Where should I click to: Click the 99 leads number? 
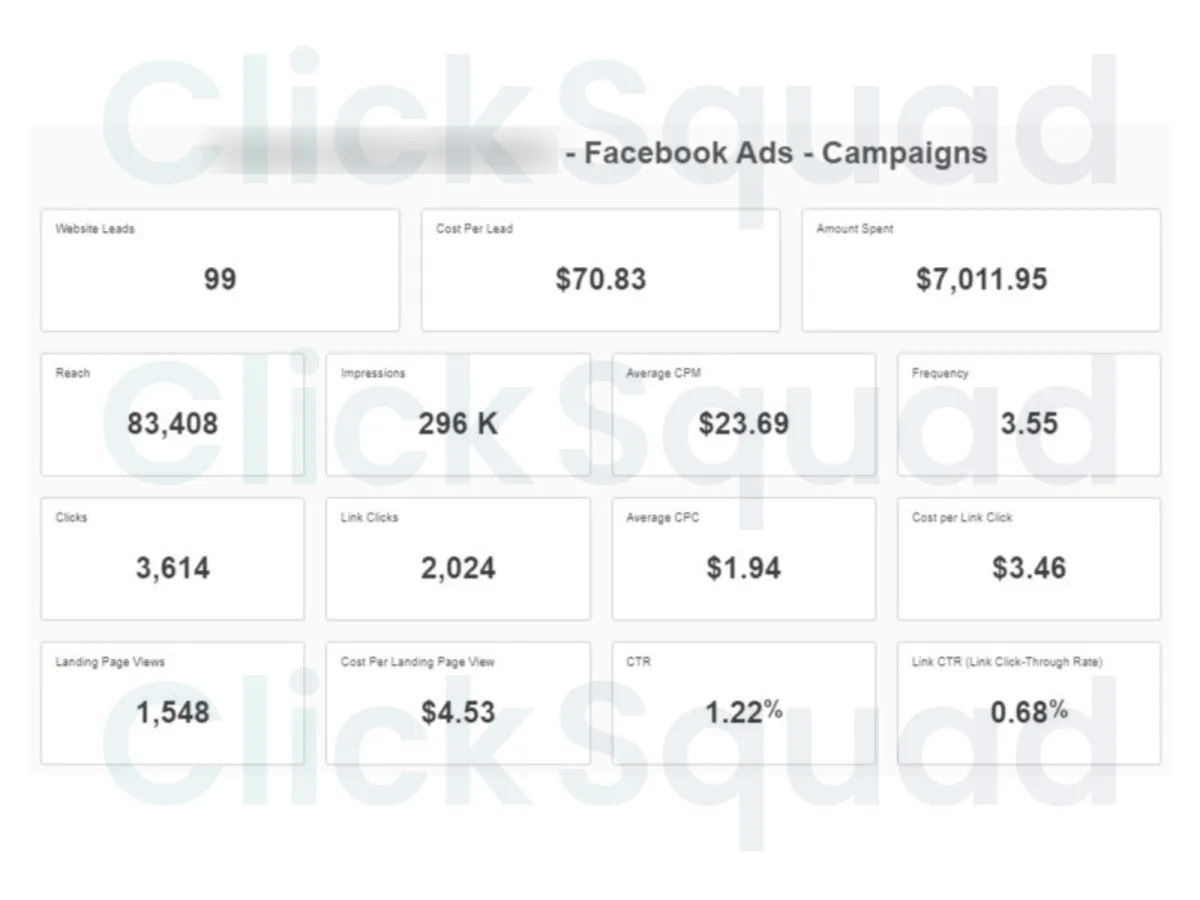[x=220, y=279]
